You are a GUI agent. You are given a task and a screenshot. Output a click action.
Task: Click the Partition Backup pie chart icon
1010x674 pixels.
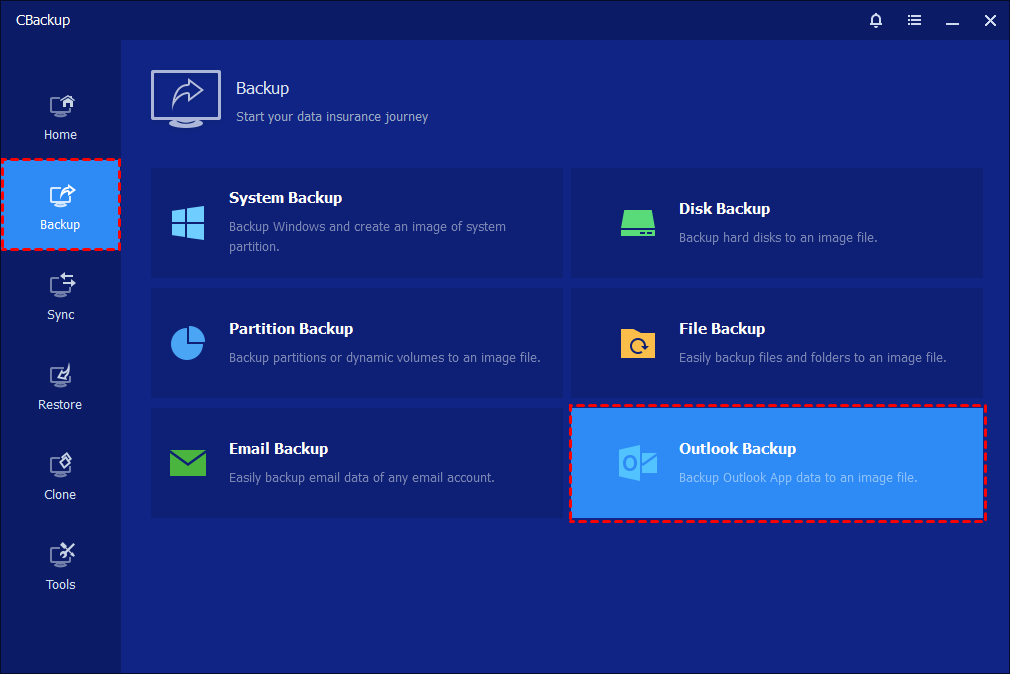tap(188, 342)
